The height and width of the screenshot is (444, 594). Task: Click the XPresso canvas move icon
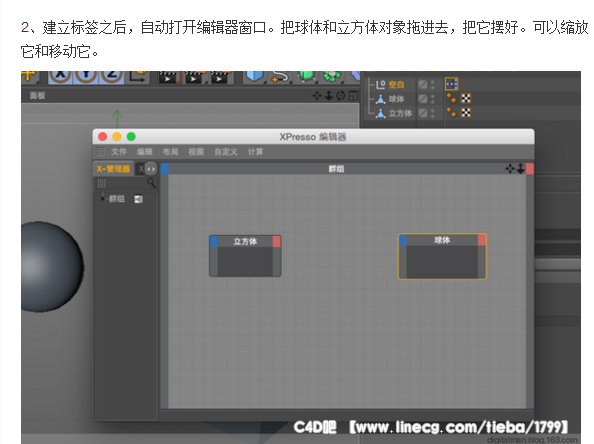click(x=510, y=169)
